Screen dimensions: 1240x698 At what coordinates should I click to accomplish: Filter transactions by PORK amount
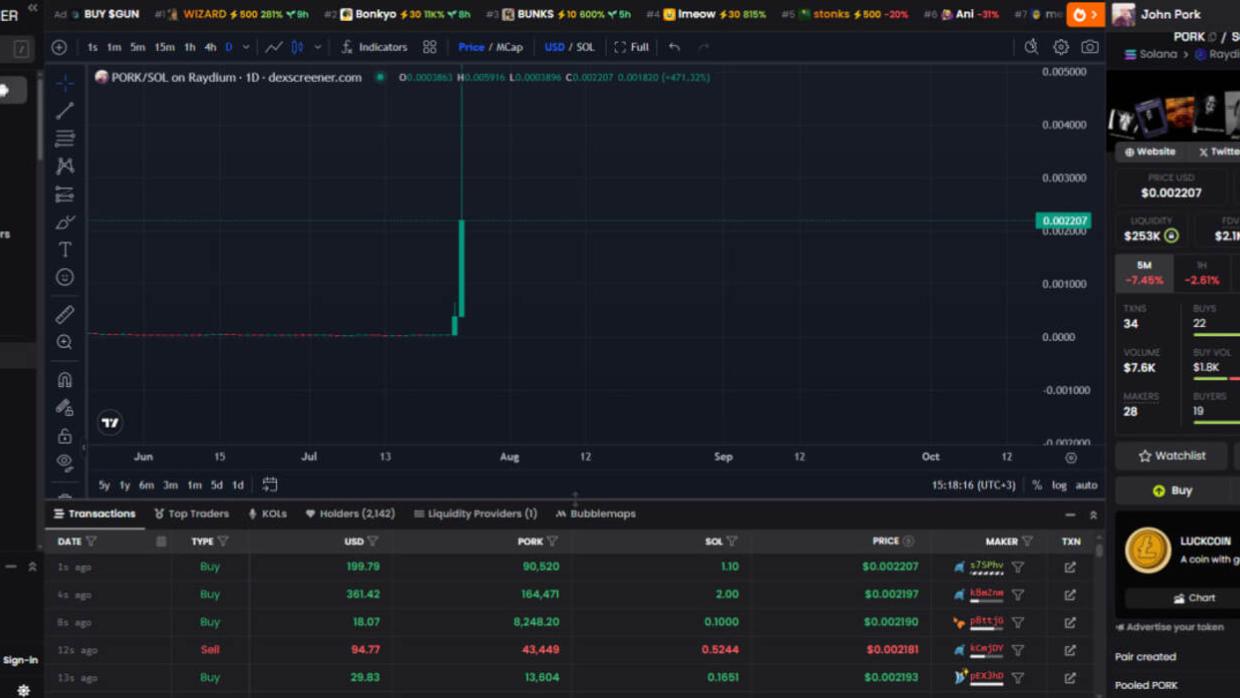click(x=552, y=541)
